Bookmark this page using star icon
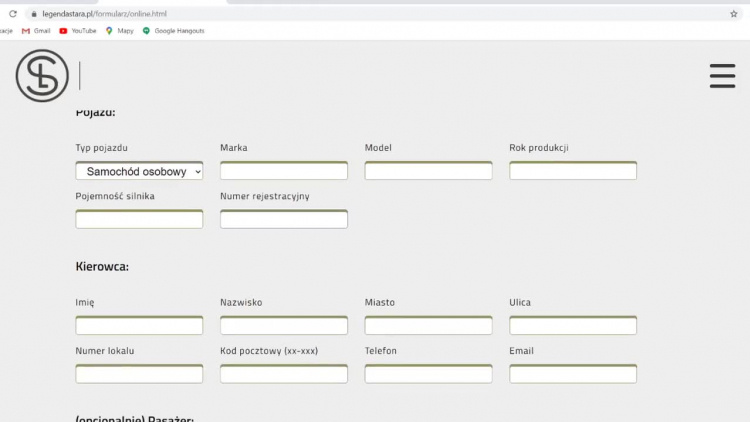750x422 pixels. coord(733,14)
